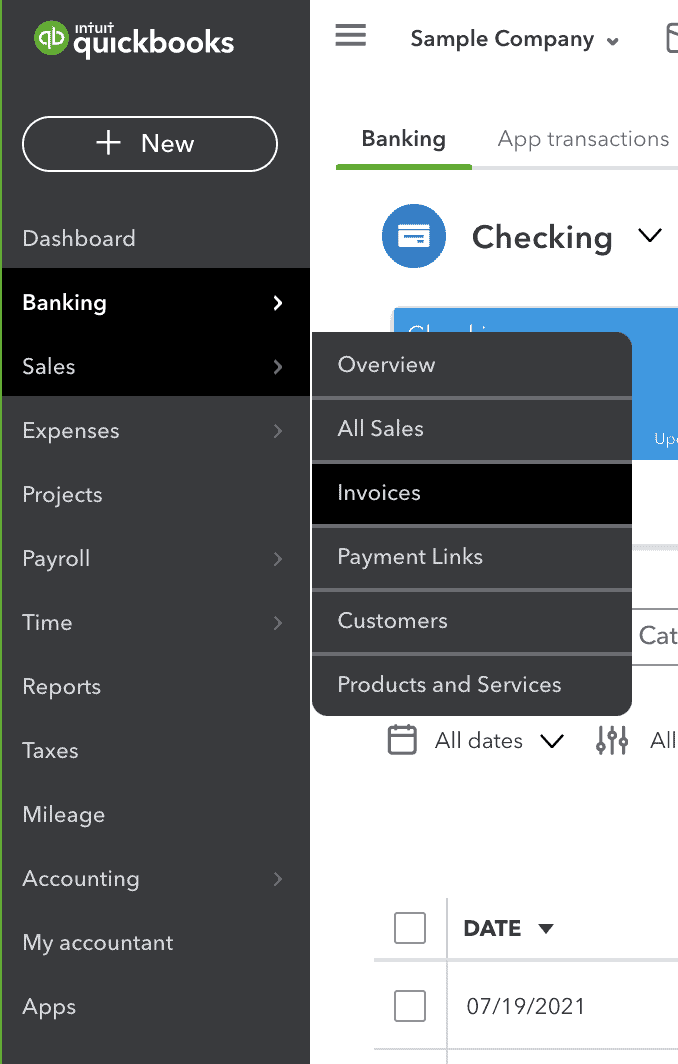This screenshot has width=678, height=1064.
Task: Click the calendar icon beside All dates
Action: pos(402,740)
